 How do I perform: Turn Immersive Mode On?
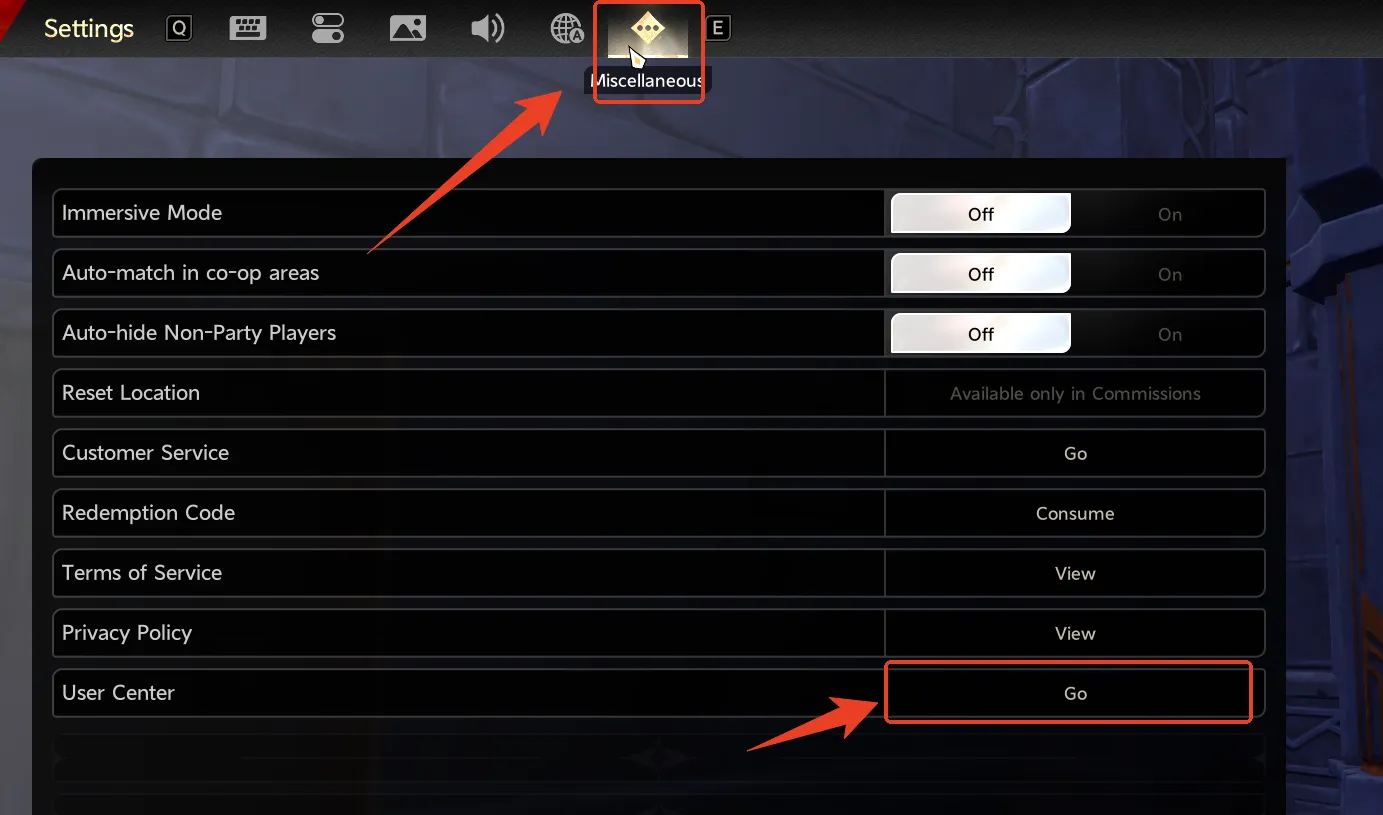point(1169,214)
